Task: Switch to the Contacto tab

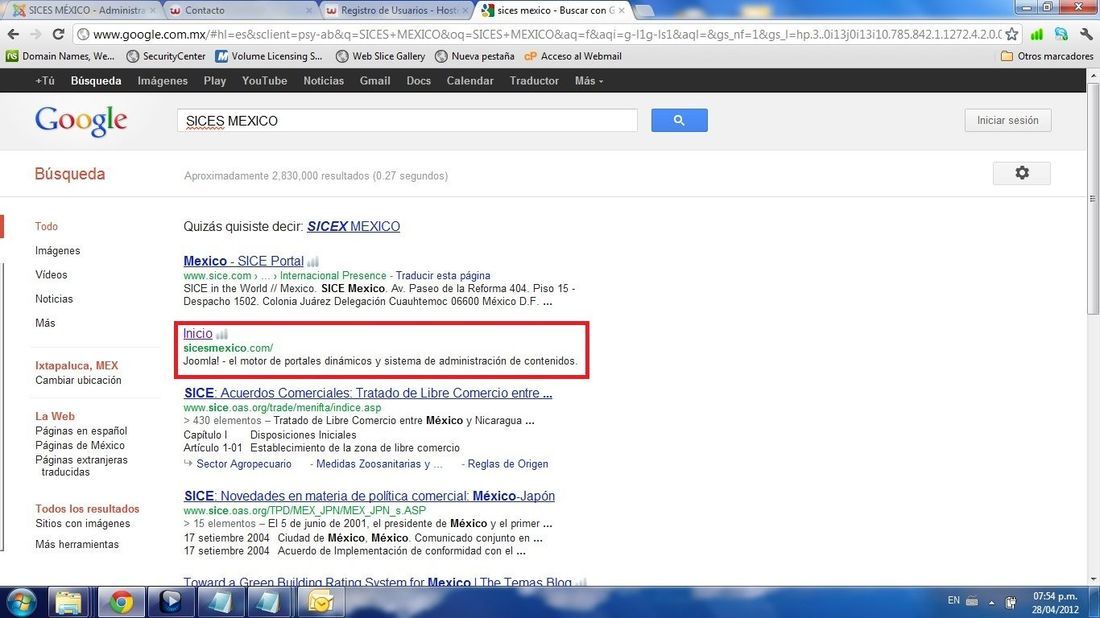Action: point(239,11)
